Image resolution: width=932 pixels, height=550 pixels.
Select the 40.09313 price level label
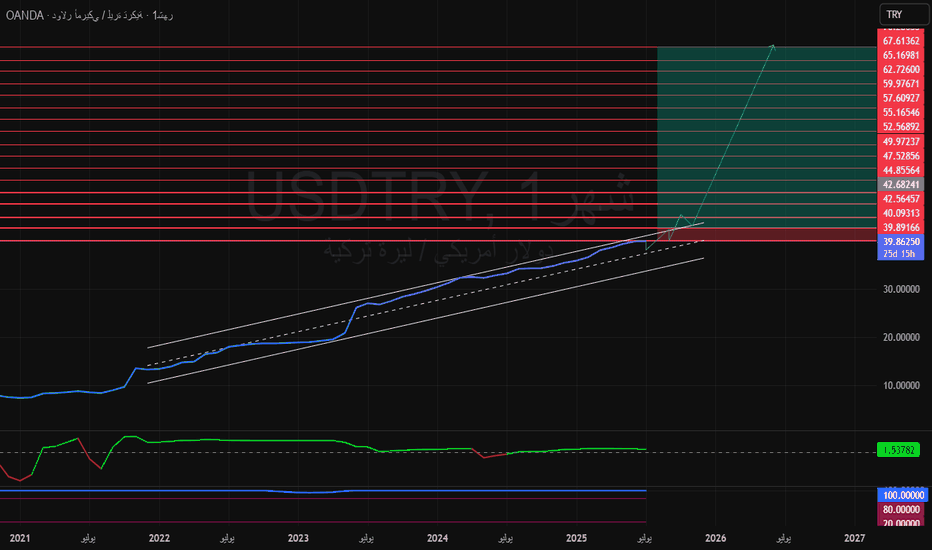click(900, 213)
